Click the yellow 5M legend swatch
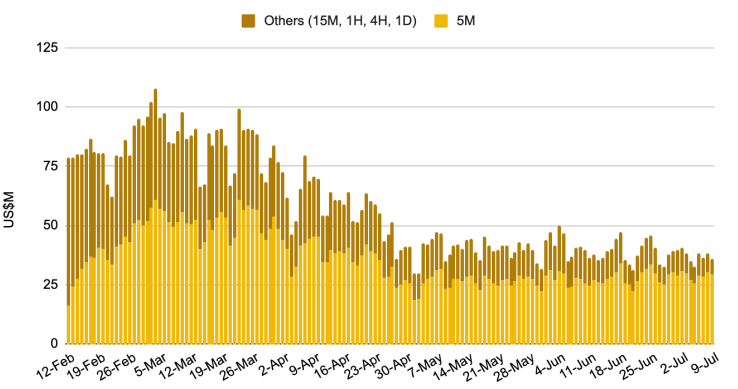Image resolution: width=738 pixels, height=389 pixels. click(x=441, y=21)
